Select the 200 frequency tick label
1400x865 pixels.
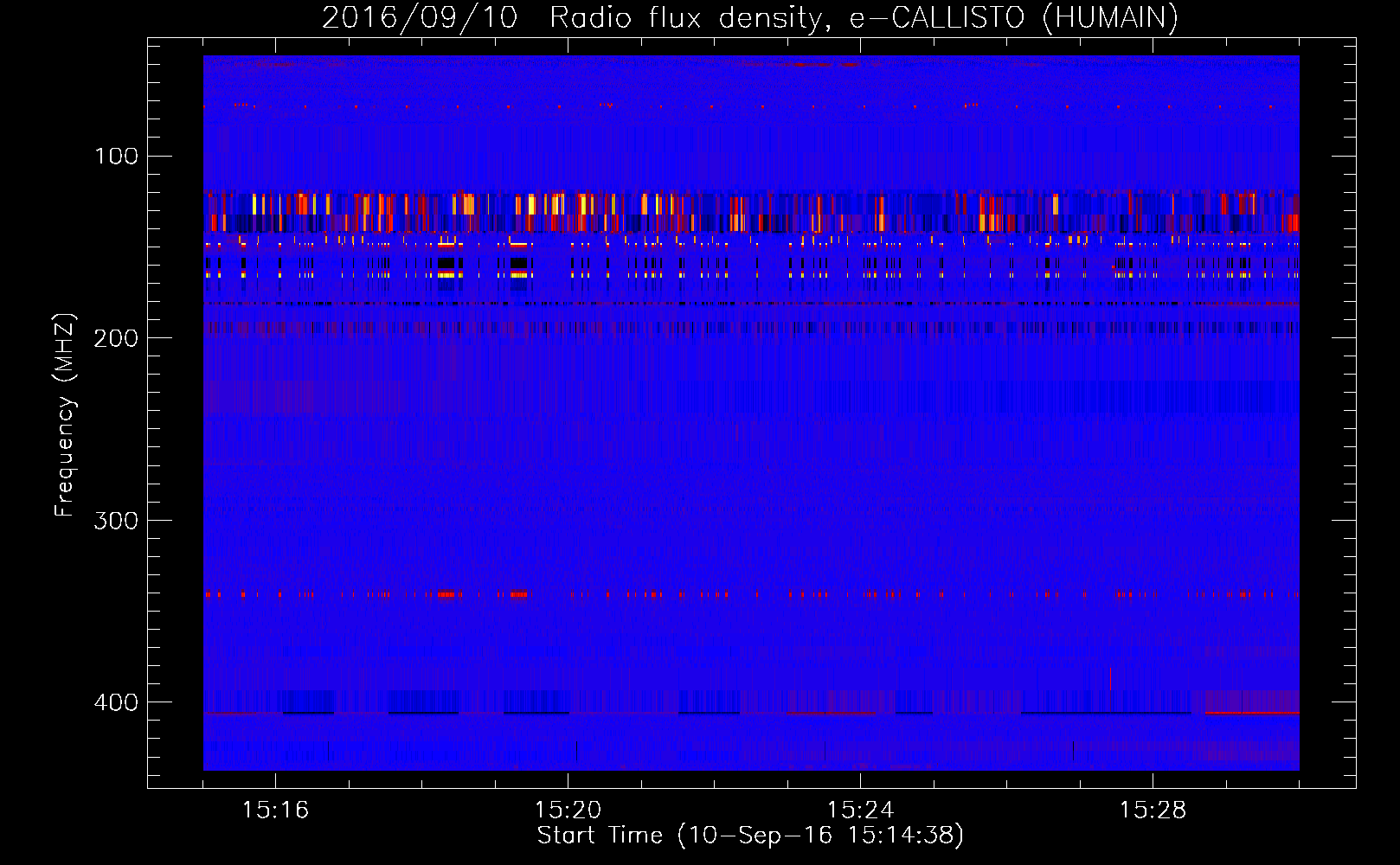coord(117,338)
